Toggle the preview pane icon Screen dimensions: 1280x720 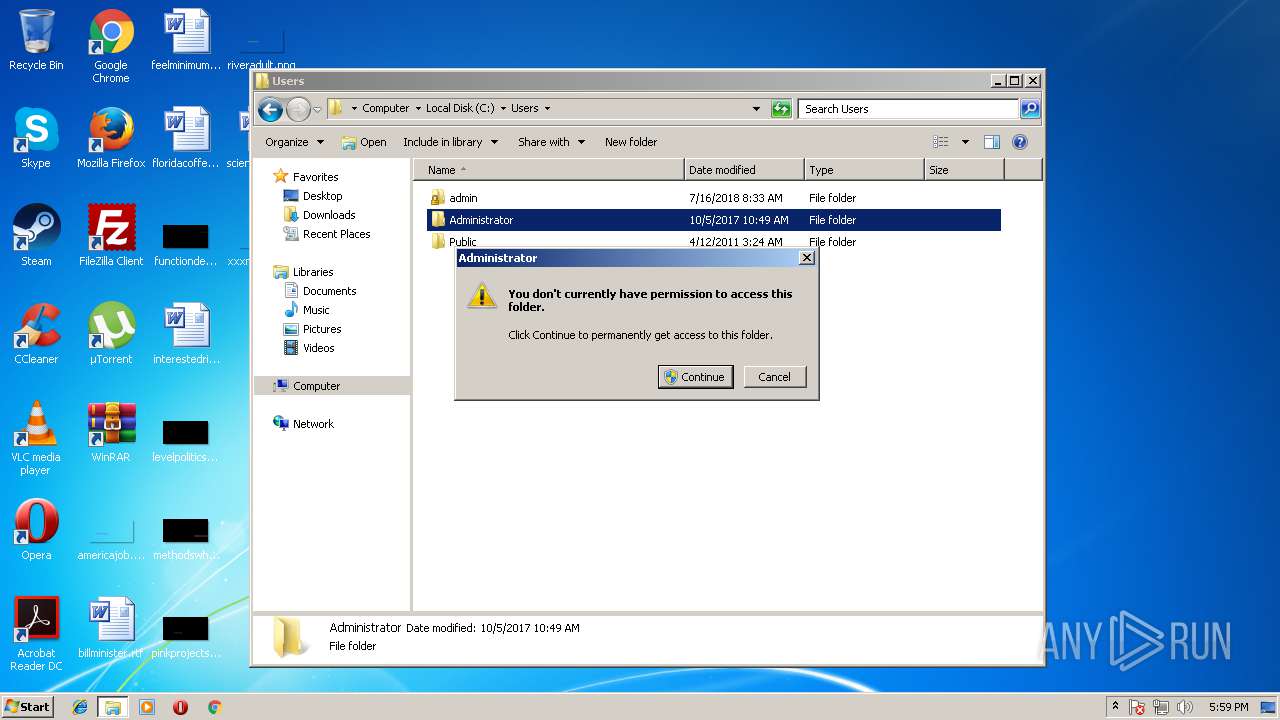tap(992, 142)
